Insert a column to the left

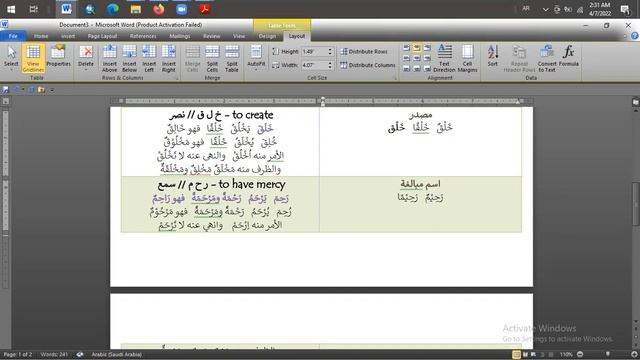pos(149,58)
